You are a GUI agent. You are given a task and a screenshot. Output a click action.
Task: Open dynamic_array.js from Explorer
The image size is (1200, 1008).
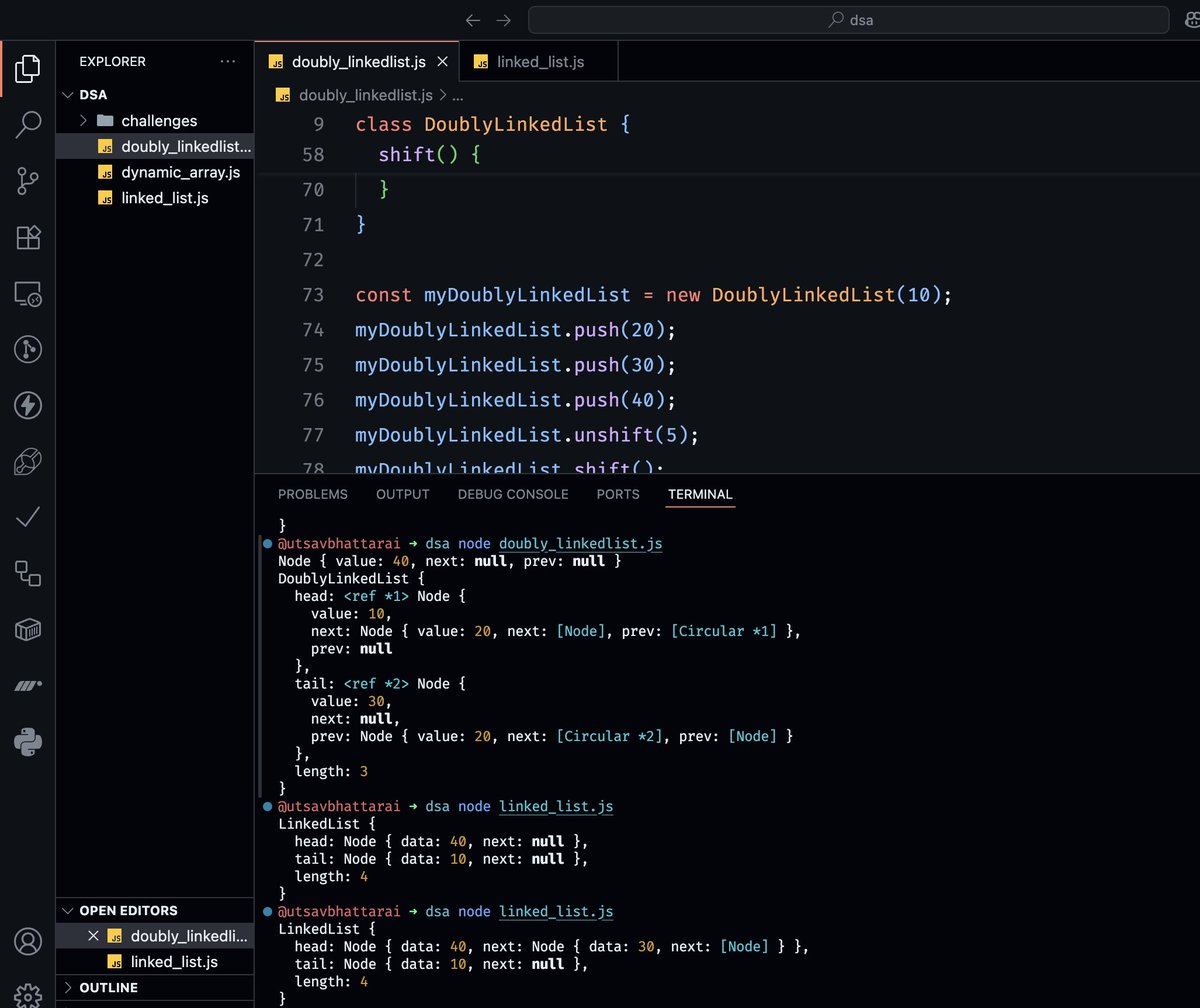point(155,172)
